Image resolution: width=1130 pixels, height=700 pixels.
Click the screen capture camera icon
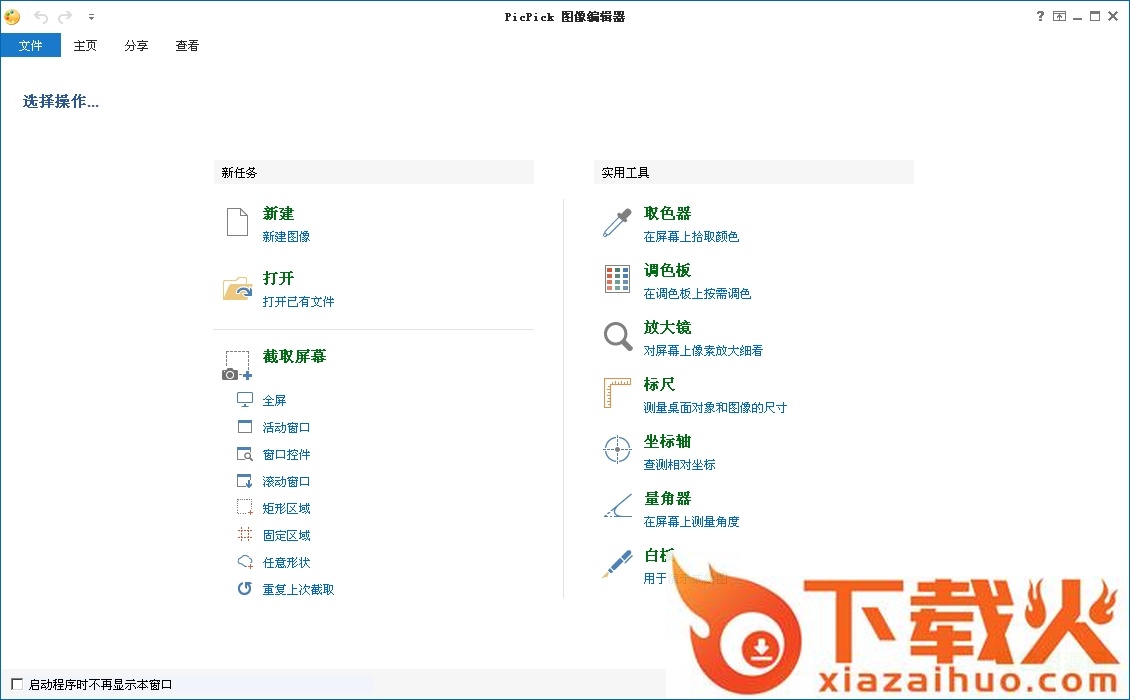(237, 366)
